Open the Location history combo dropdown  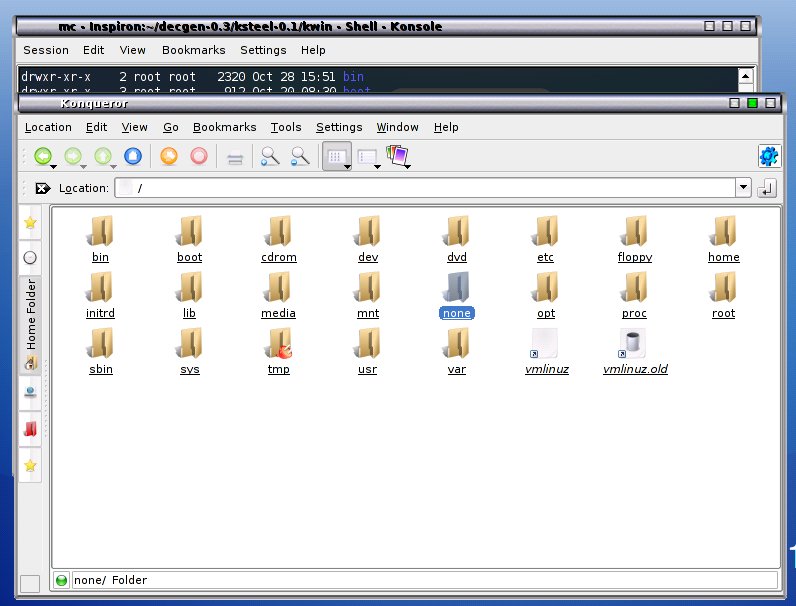point(743,188)
